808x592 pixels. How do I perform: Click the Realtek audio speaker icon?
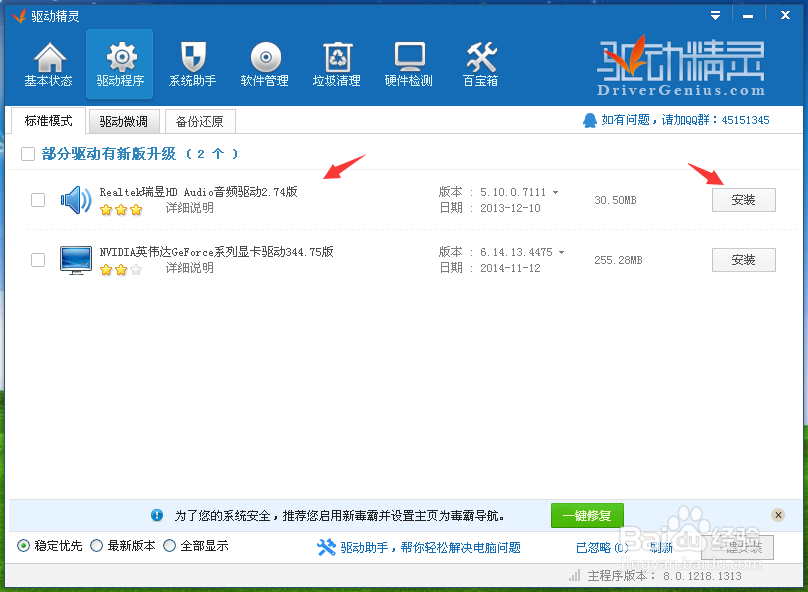(x=76, y=200)
